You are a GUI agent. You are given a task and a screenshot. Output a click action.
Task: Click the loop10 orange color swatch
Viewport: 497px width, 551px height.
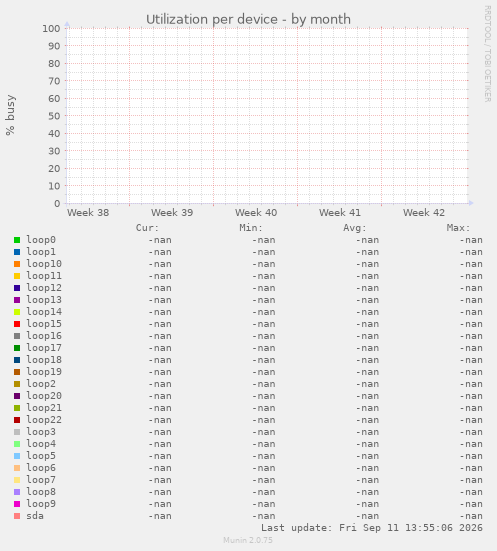(x=17, y=264)
